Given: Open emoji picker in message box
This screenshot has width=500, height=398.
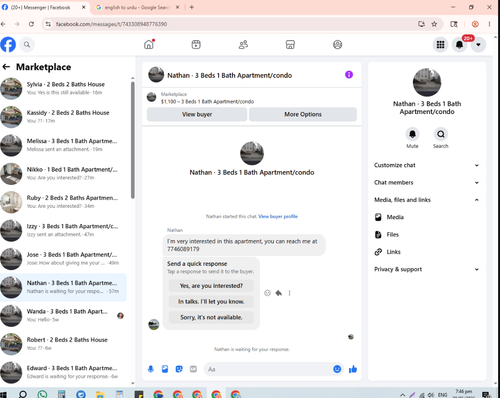Looking at the screenshot, I should 337,369.
